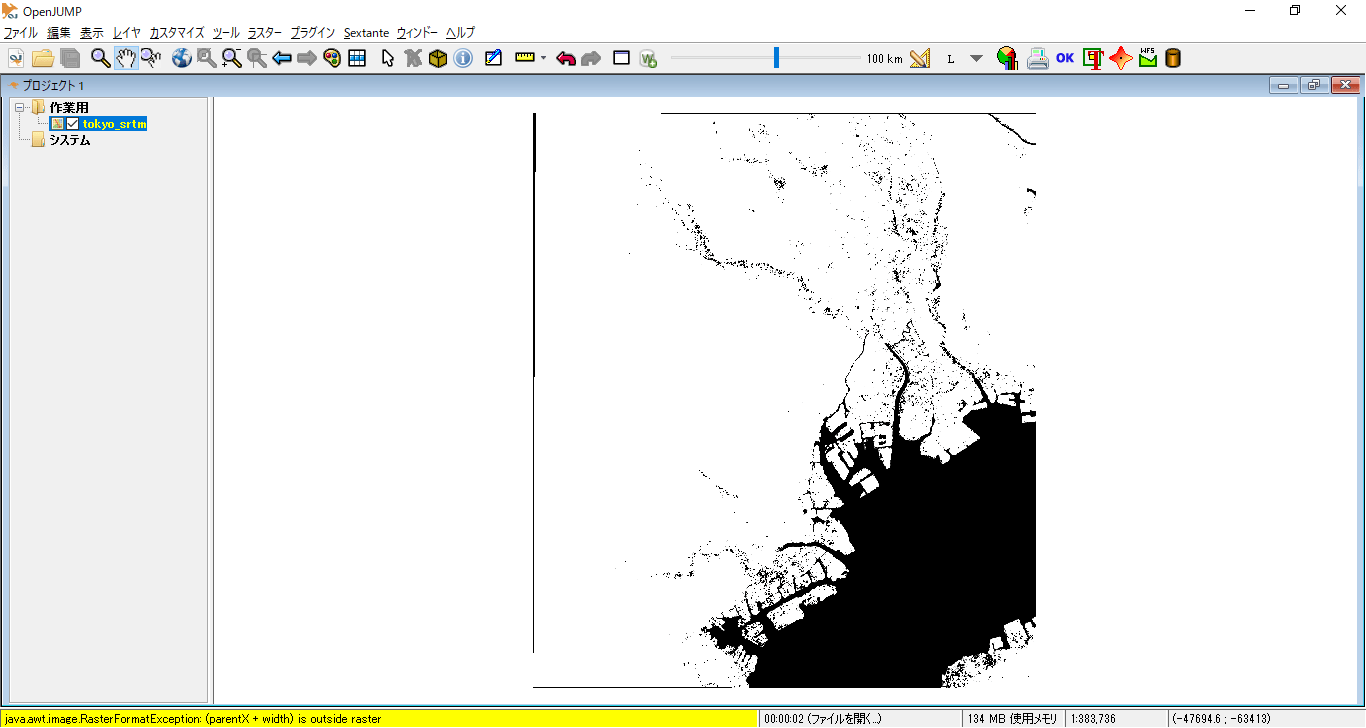Zoom to full extent with globe icon
This screenshot has height=728, width=1366.
[182, 58]
